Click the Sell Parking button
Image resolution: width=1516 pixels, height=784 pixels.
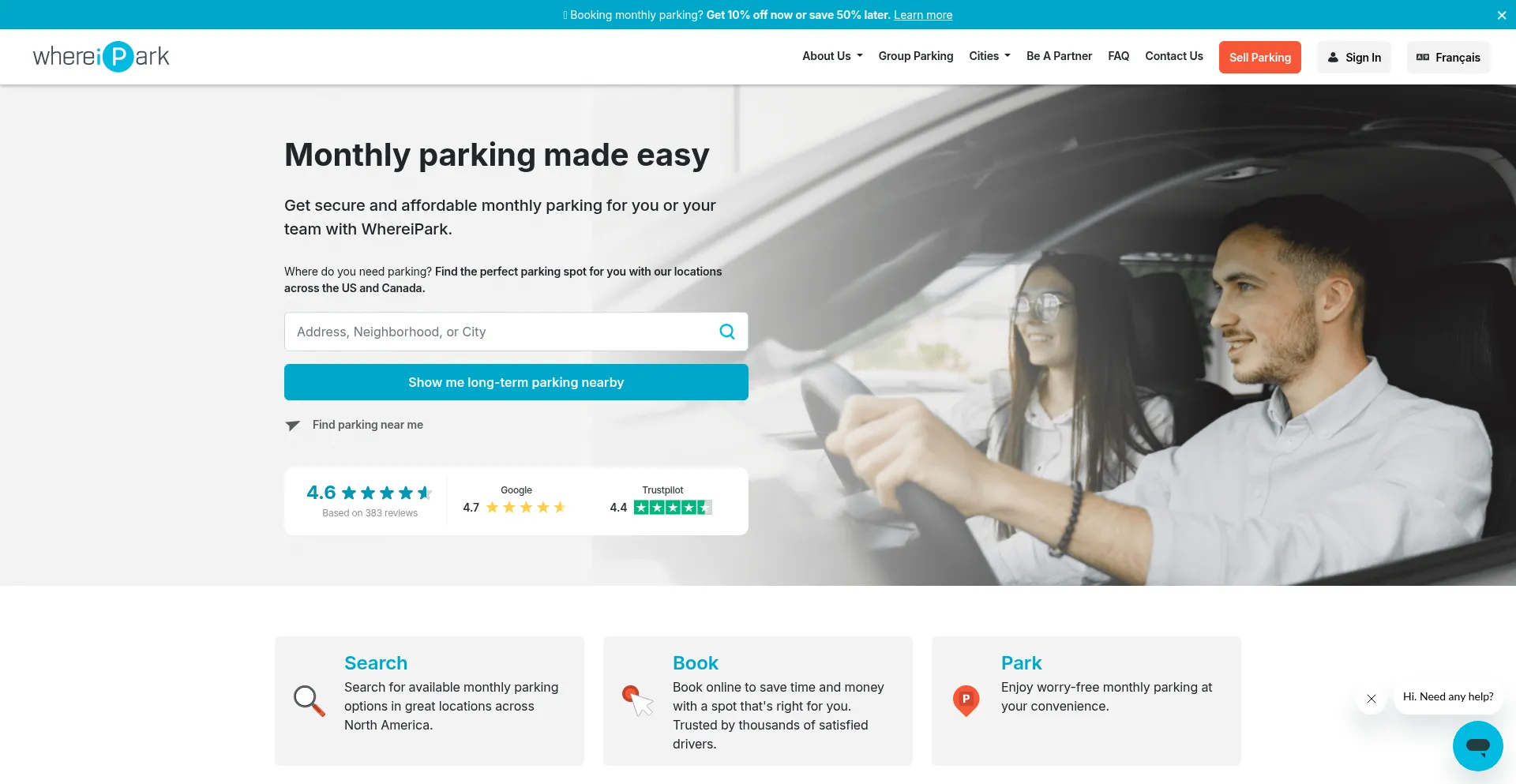coord(1259,57)
